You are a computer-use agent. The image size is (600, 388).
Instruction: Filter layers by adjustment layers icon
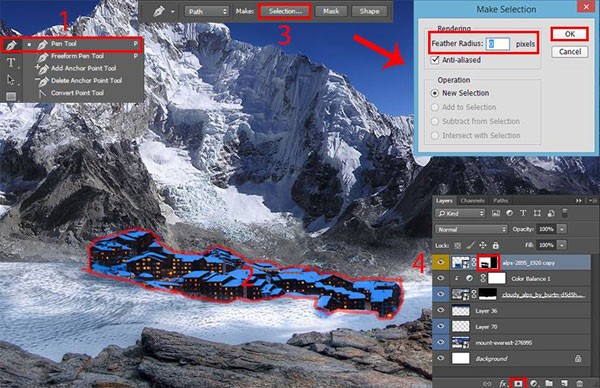click(509, 214)
